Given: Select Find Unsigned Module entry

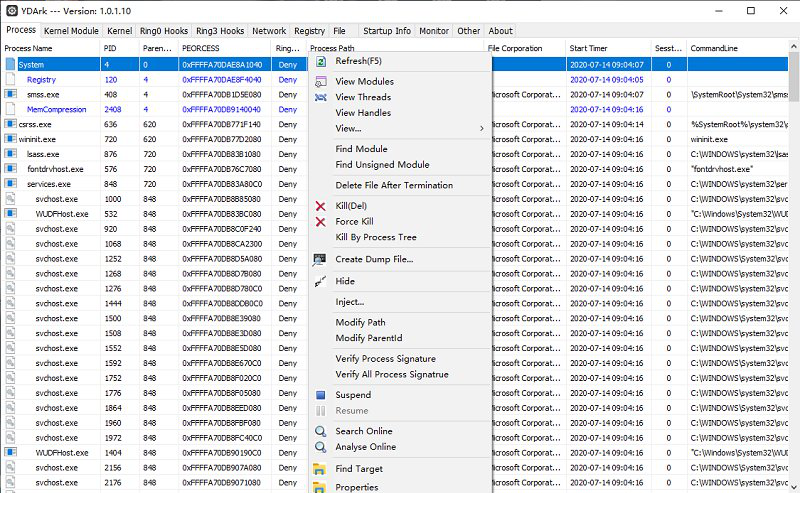Looking at the screenshot, I should (382, 165).
